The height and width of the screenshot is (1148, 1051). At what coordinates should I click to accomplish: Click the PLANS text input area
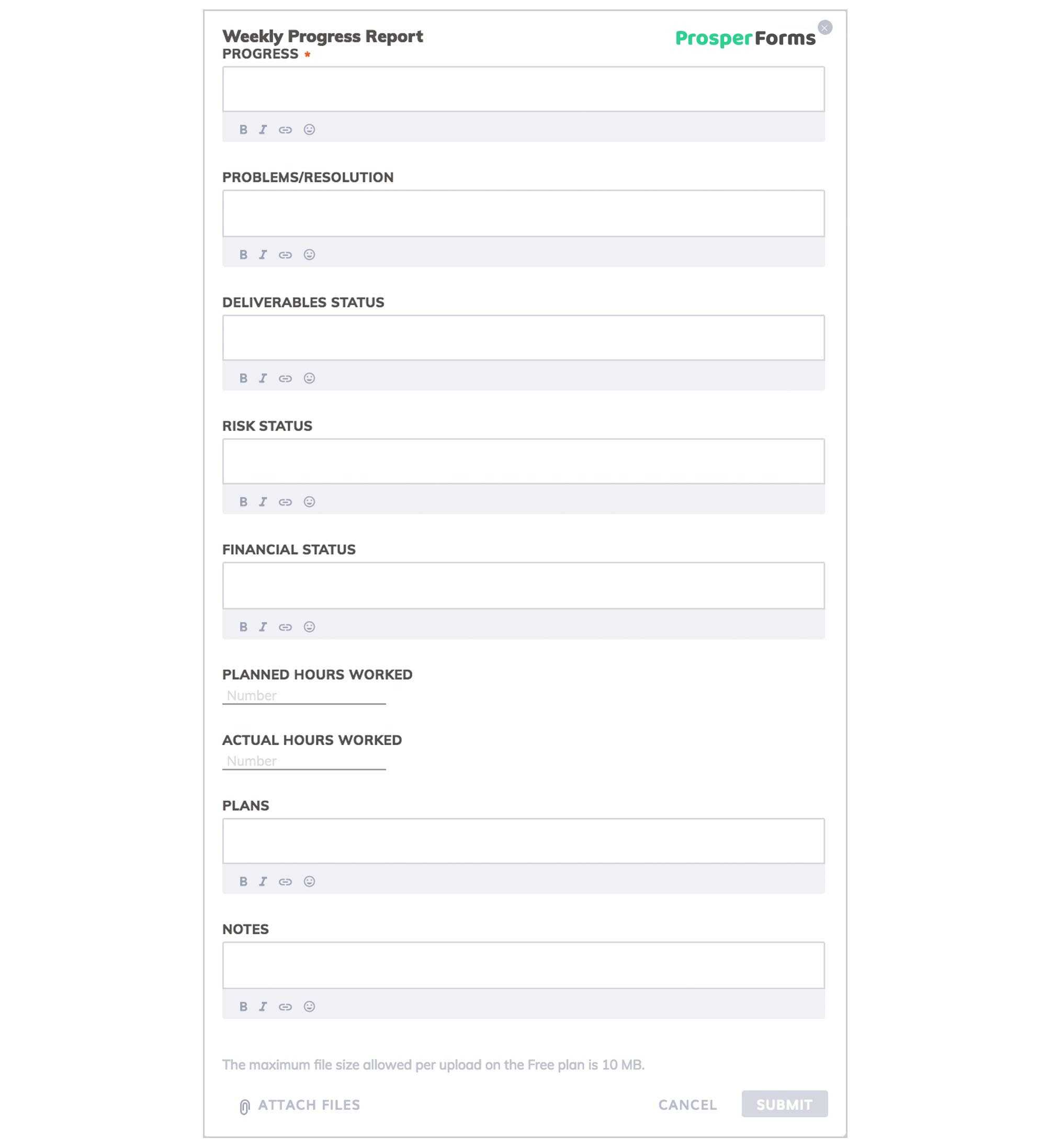[523, 840]
